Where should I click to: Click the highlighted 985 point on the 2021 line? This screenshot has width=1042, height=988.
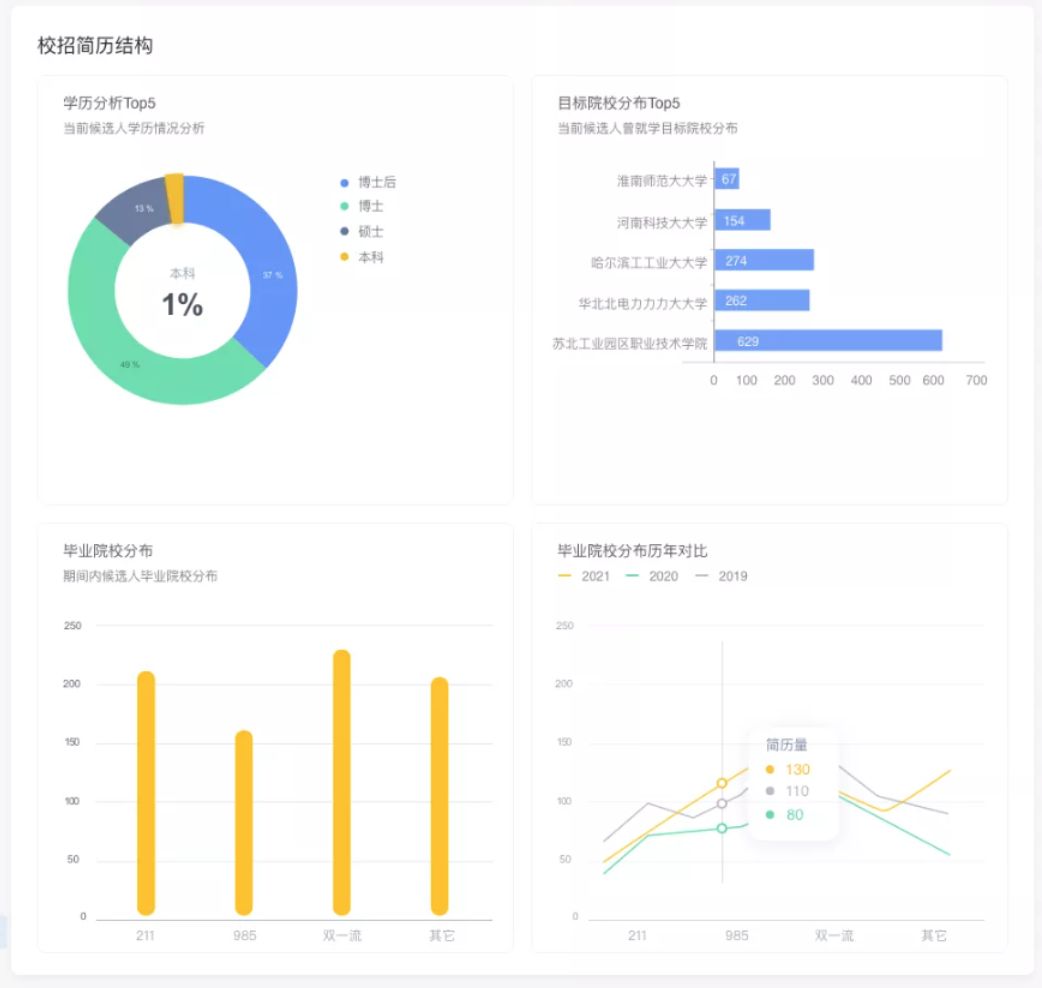720,784
